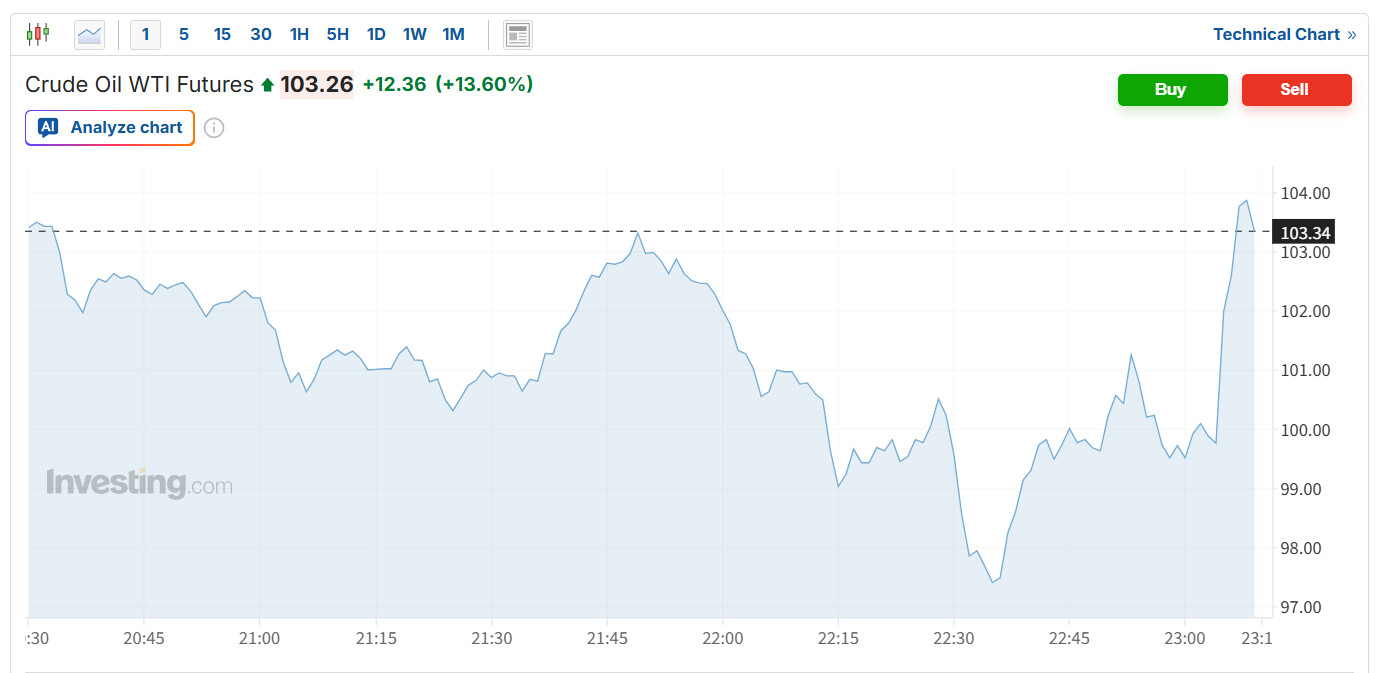
Task: Toggle the news overlay icon
Action: (517, 35)
